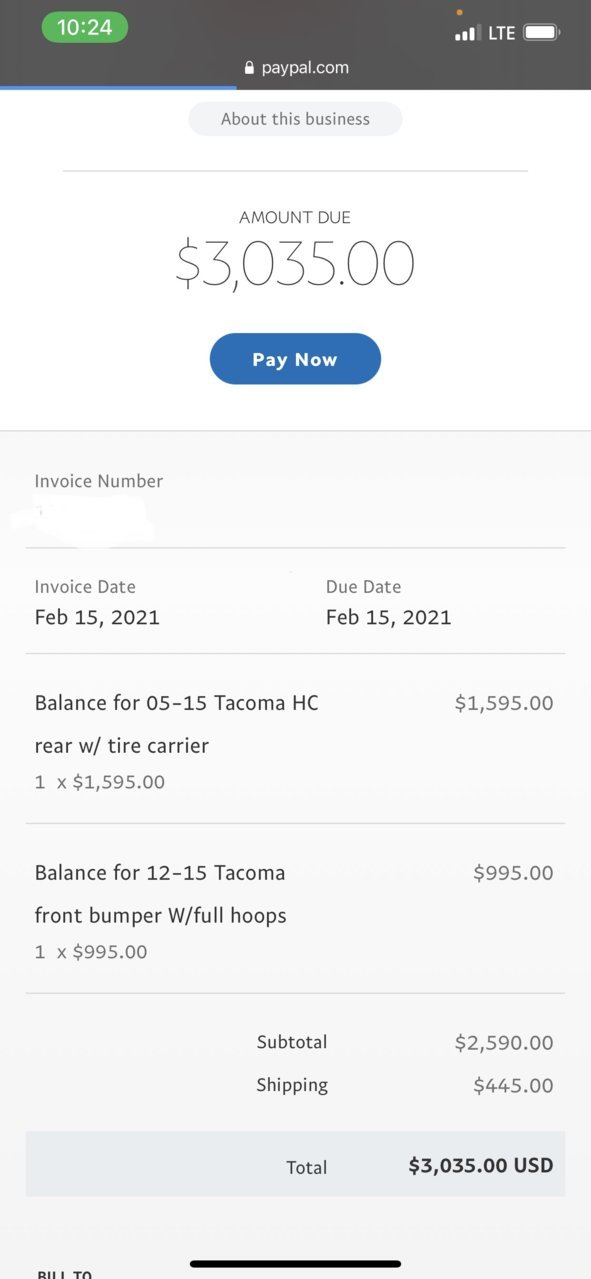The image size is (591, 1279).
Task: Tap the cellular signal bars icon
Action: click(x=466, y=34)
